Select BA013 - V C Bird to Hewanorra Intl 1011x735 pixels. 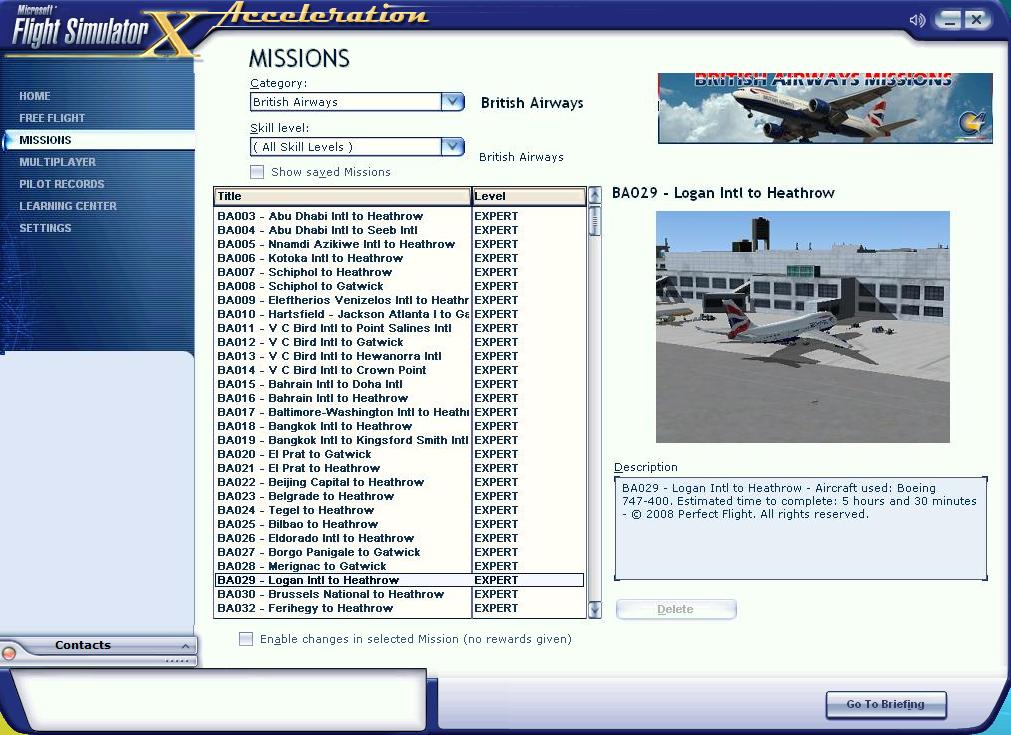tap(400, 357)
